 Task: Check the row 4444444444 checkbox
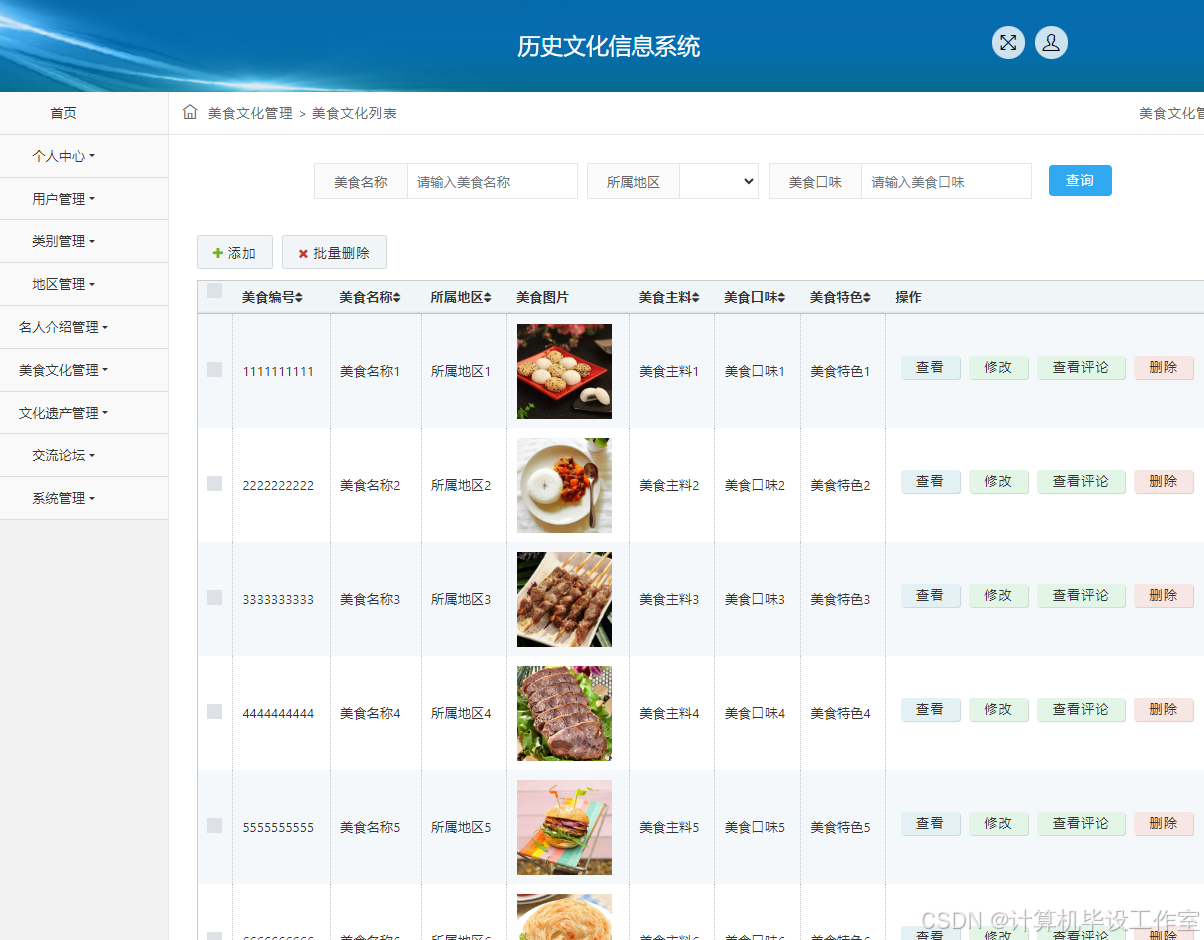pyautogui.click(x=214, y=711)
